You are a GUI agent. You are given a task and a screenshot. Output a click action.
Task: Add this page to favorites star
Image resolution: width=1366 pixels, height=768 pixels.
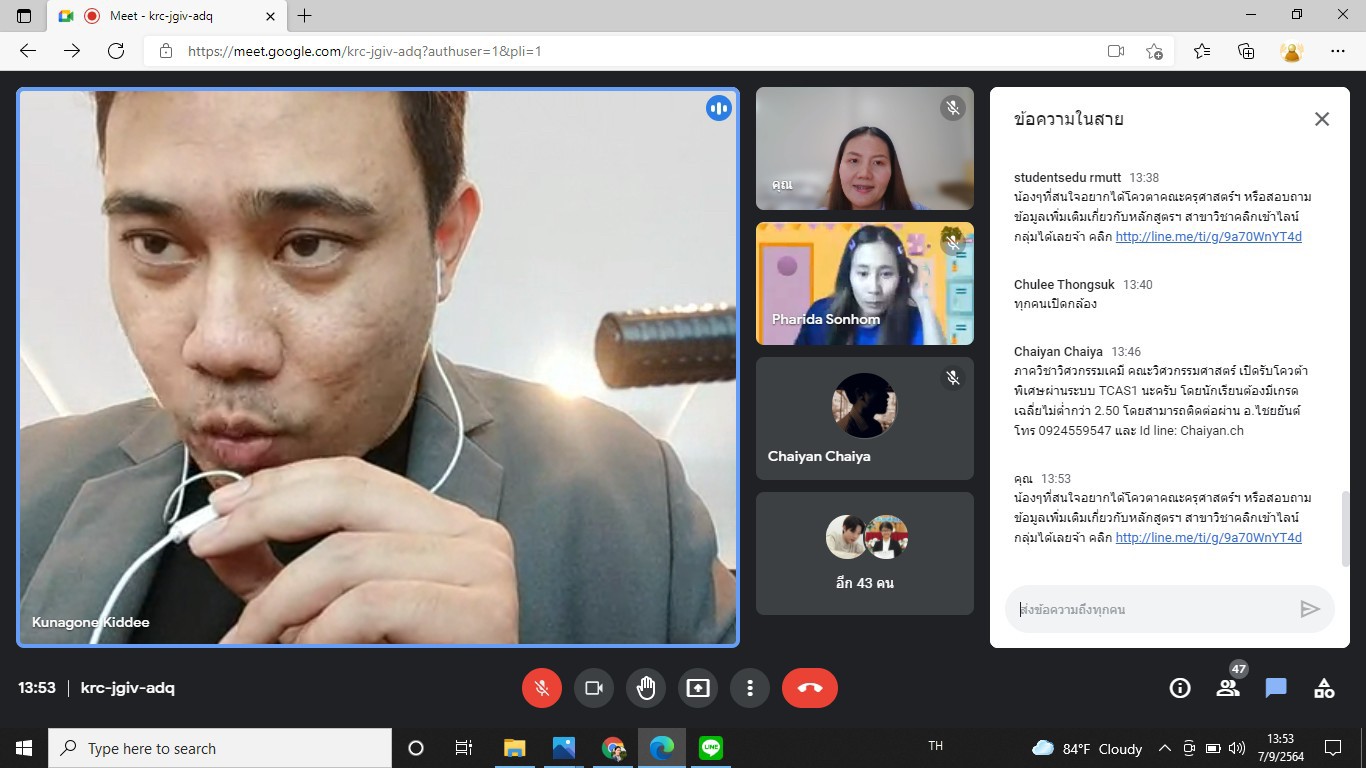(1155, 51)
